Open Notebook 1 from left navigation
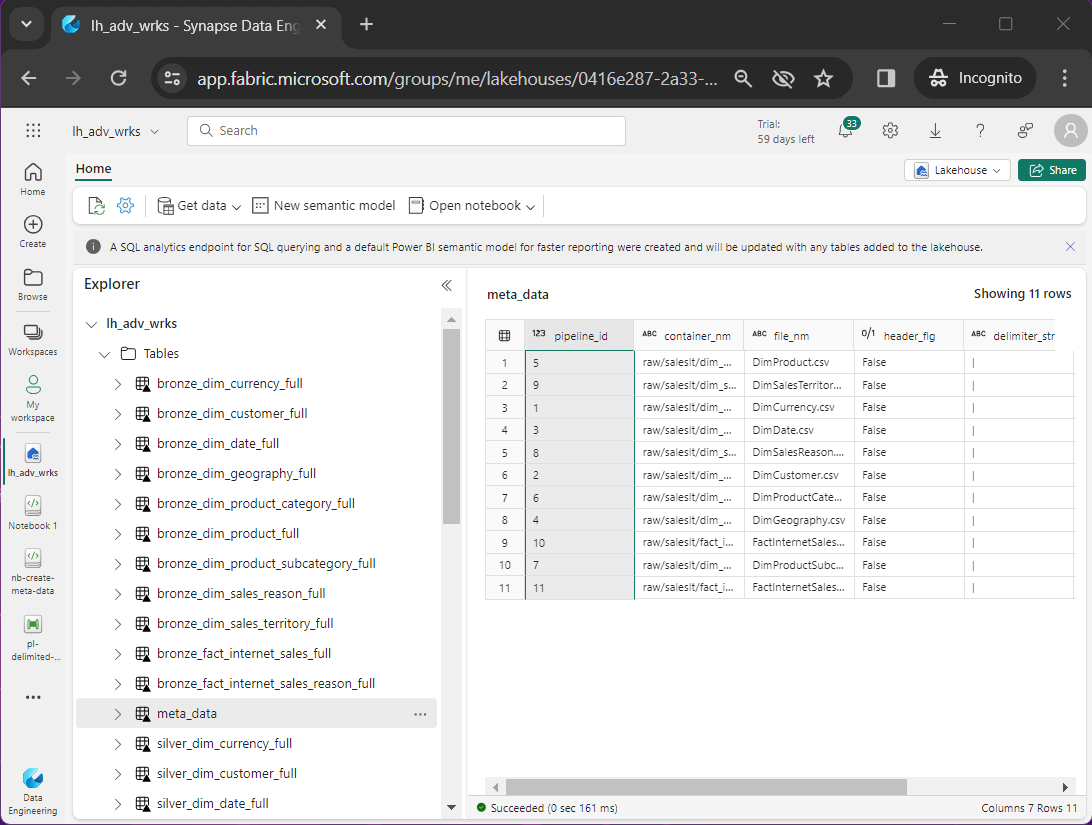1092x825 pixels. click(x=33, y=513)
